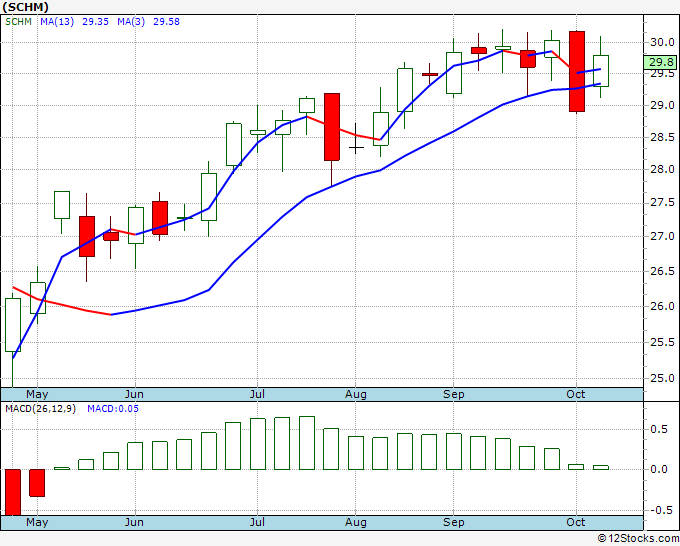Select Jun on the price chart date axis
Viewport: 680px width, 546px height.
(x=134, y=395)
